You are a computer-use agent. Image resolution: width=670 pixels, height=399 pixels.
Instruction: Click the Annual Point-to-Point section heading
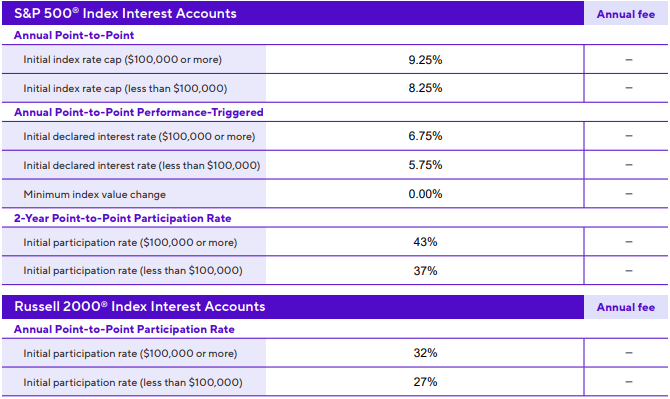coord(74,35)
